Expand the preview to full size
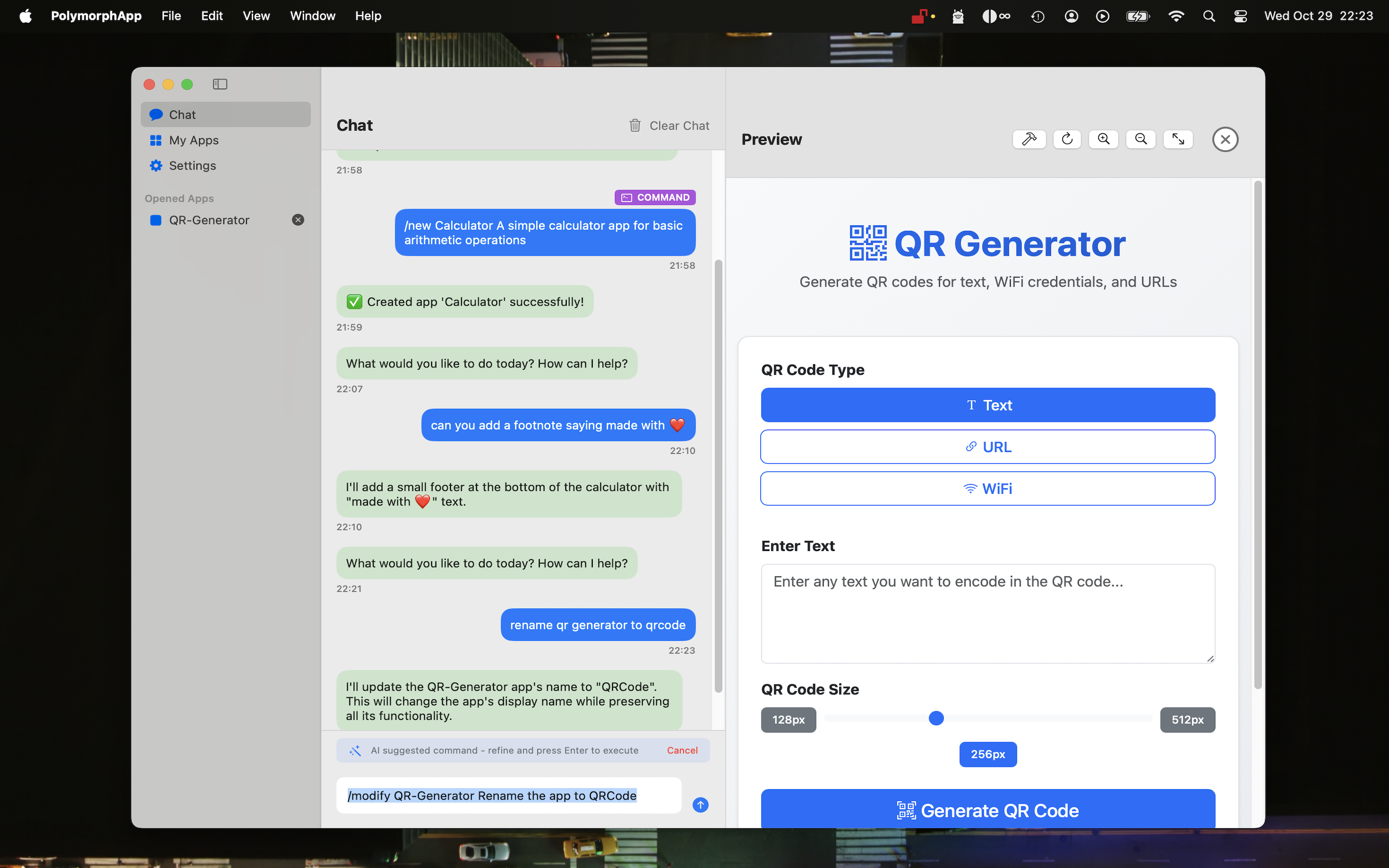Viewport: 1389px width, 868px height. (x=1178, y=139)
